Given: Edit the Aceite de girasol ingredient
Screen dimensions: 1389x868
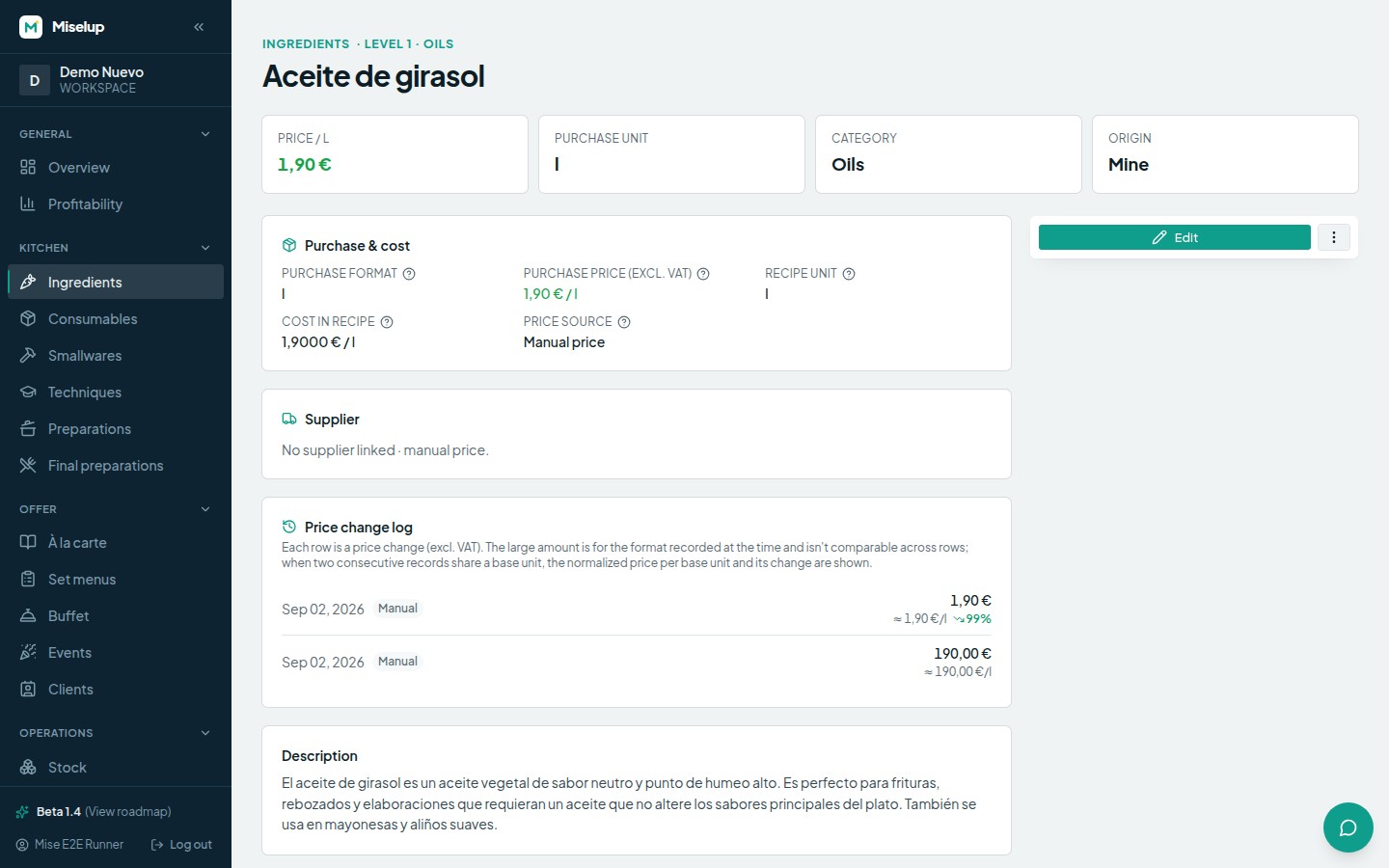Looking at the screenshot, I should click(x=1174, y=237).
